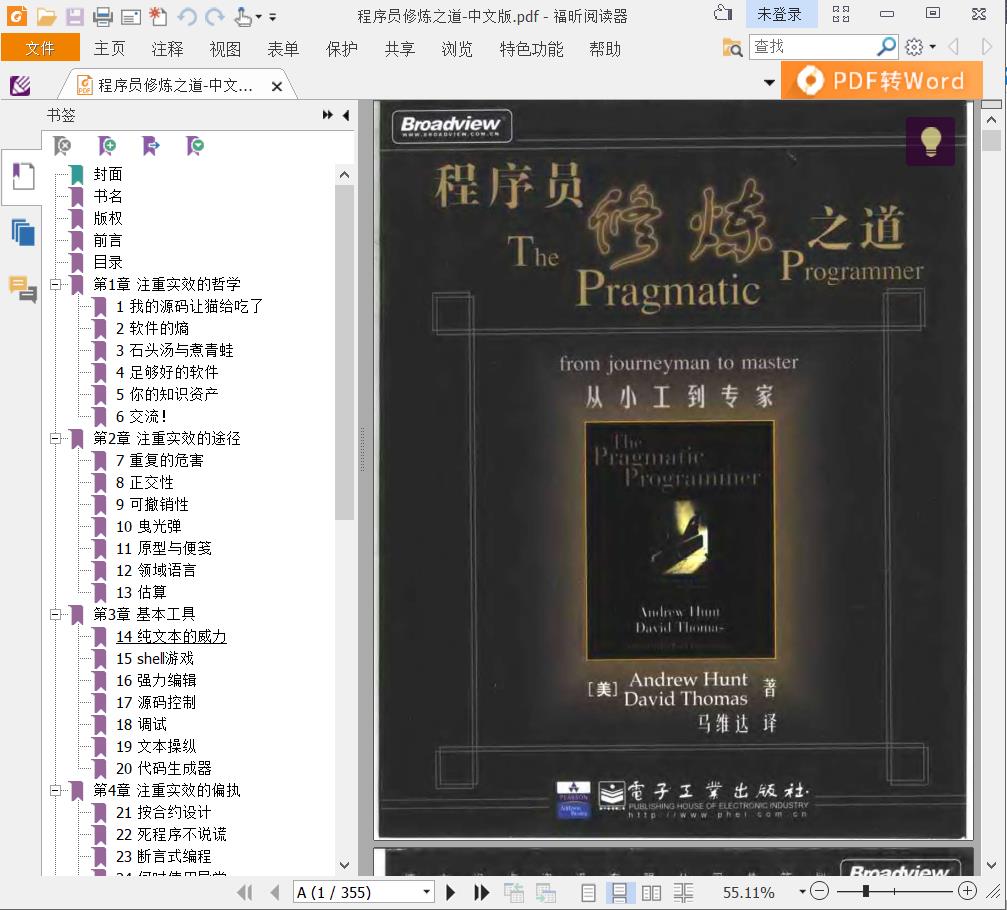
Task: Open the 文件 menu
Action: click(40, 48)
